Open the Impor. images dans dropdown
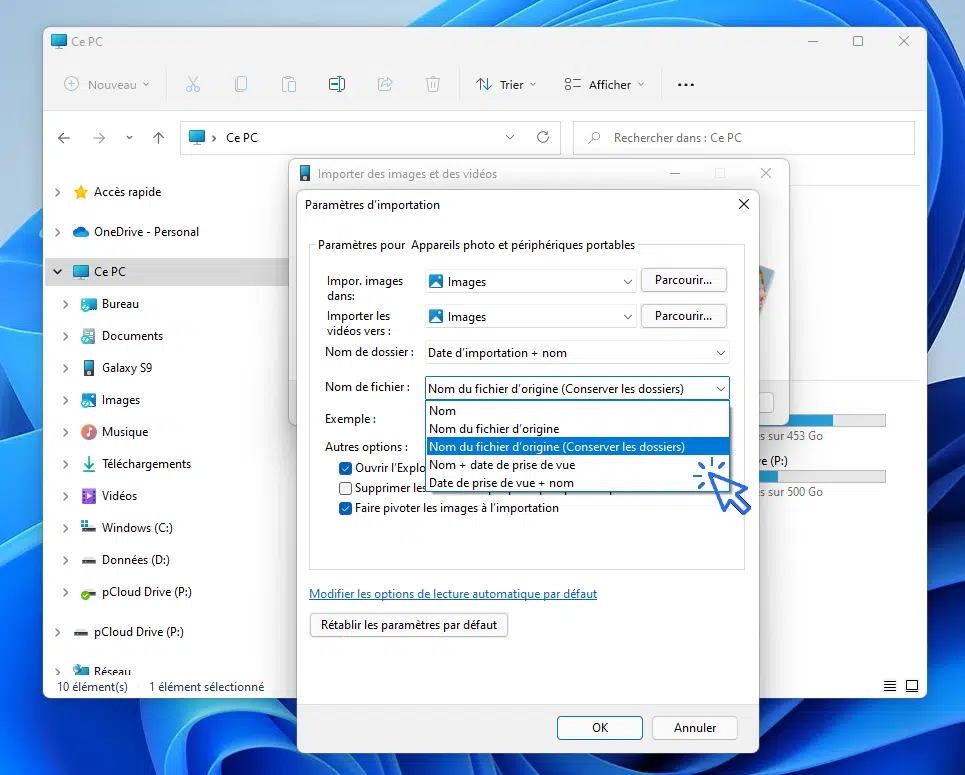Screen dimensions: 965x775 530,282
